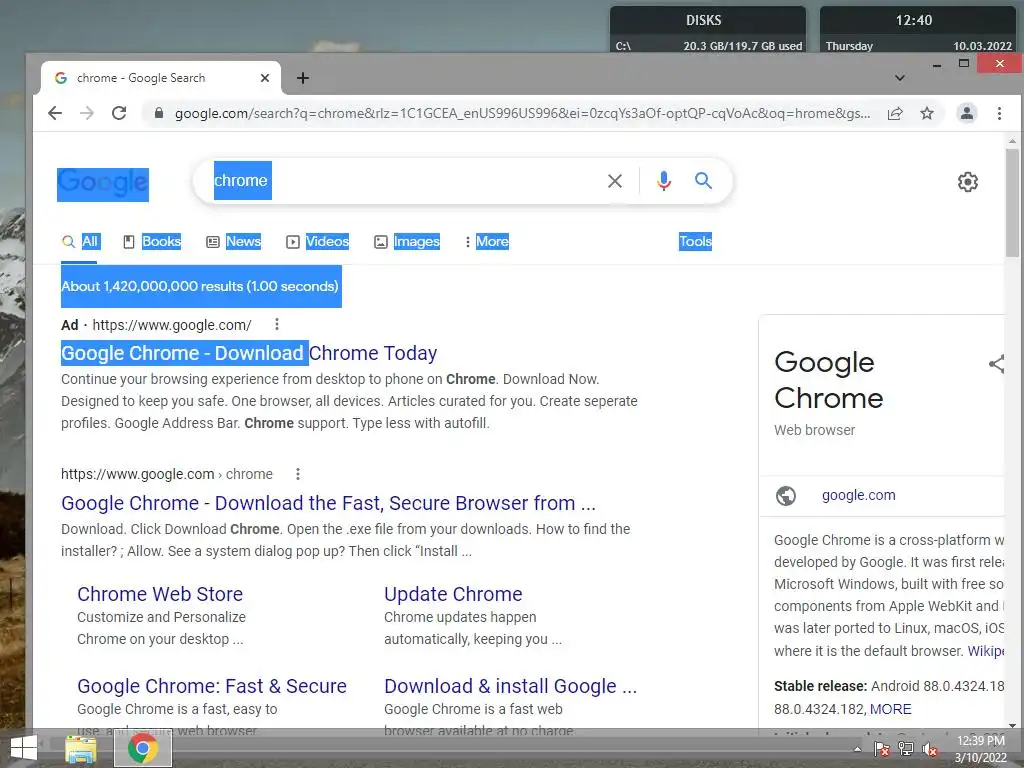Open the three-dot menu beside the Ad URL

pyautogui.click(x=277, y=325)
